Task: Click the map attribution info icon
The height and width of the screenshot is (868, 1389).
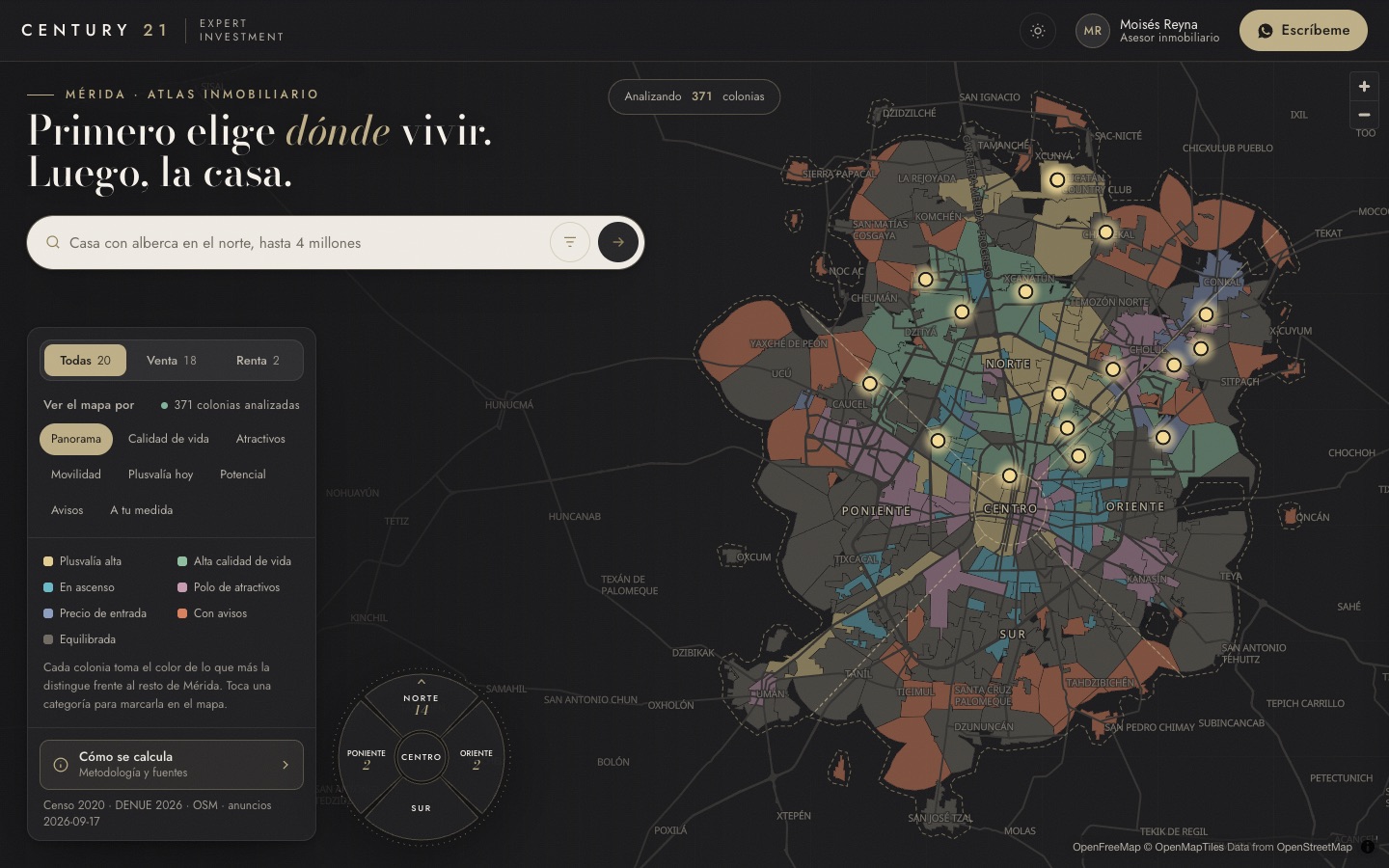Action: tap(1368, 847)
